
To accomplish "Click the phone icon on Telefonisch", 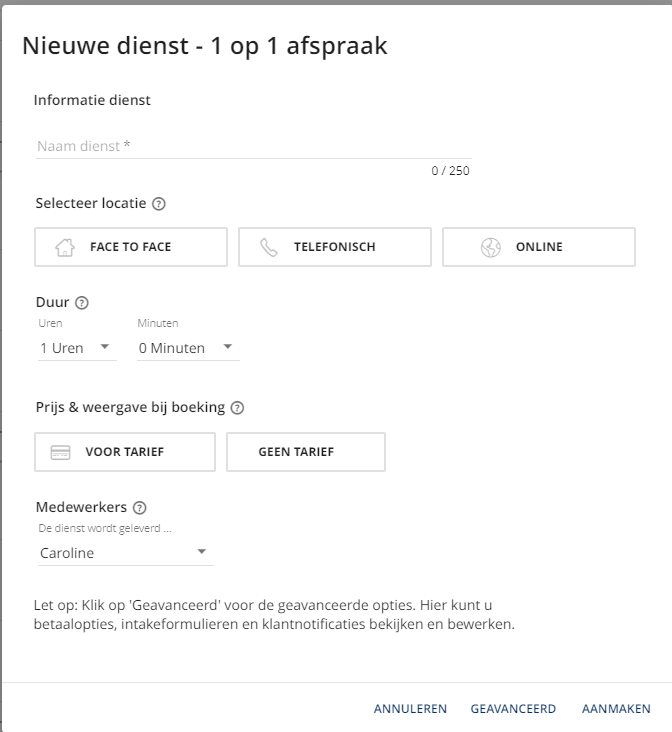I will point(269,248).
